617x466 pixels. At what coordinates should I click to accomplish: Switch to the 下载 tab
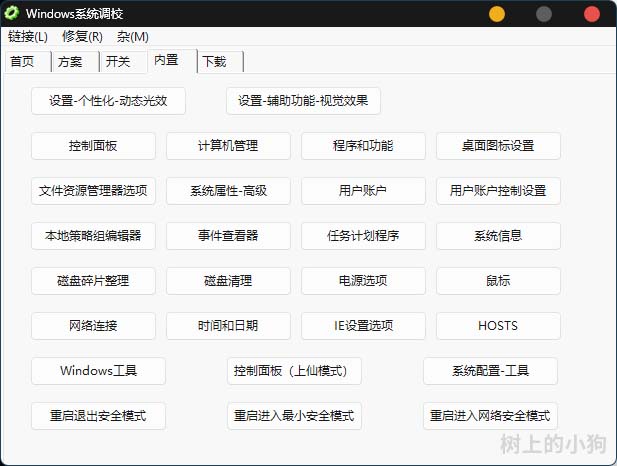(220, 62)
